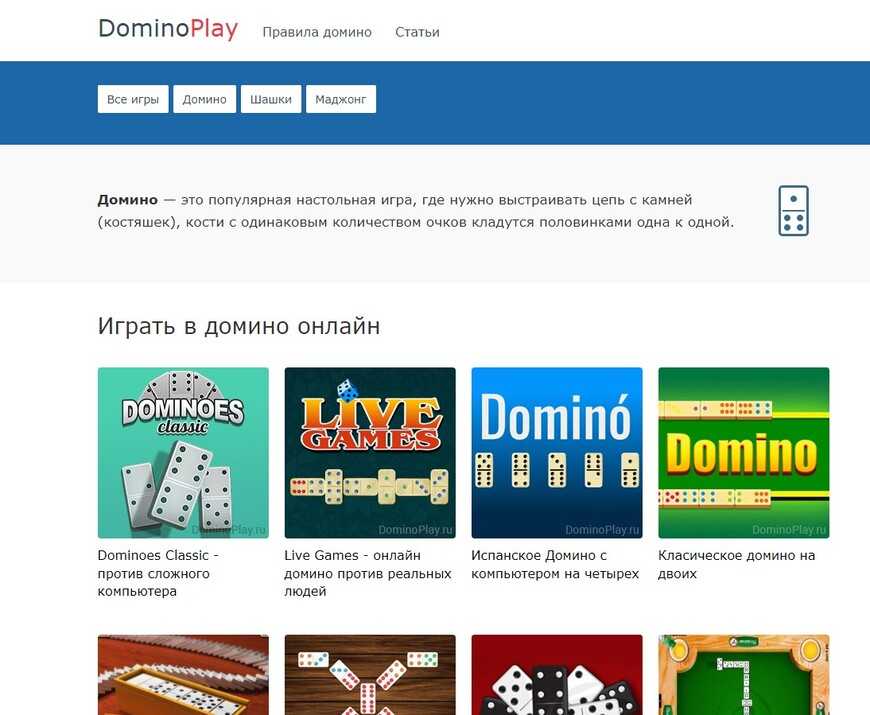Open link Испанское Домино с компьютером на четырех
870x715 pixels.
click(x=555, y=564)
